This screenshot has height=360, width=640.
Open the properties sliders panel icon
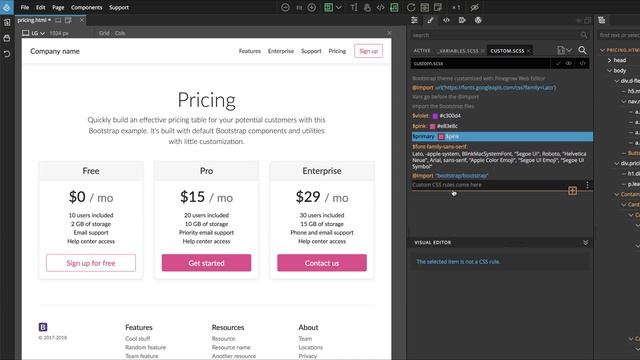click(x=414, y=20)
